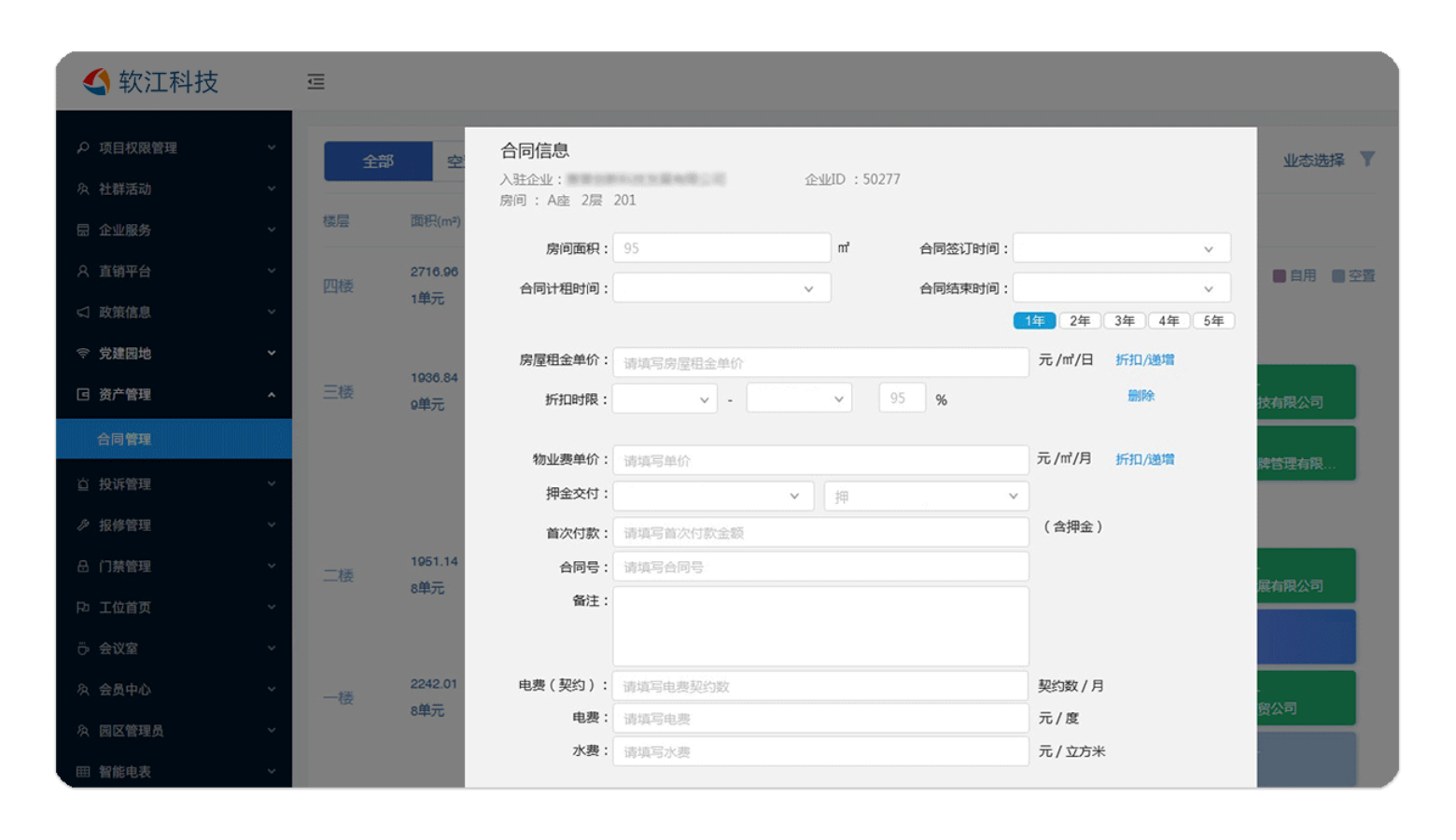The image size is (1456, 840).
Task: Select the 1年 contract duration option
Action: pyautogui.click(x=1034, y=321)
